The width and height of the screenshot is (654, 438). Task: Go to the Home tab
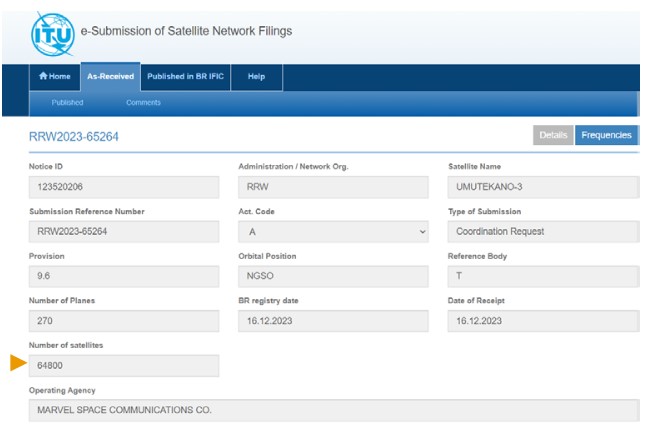coord(54,77)
